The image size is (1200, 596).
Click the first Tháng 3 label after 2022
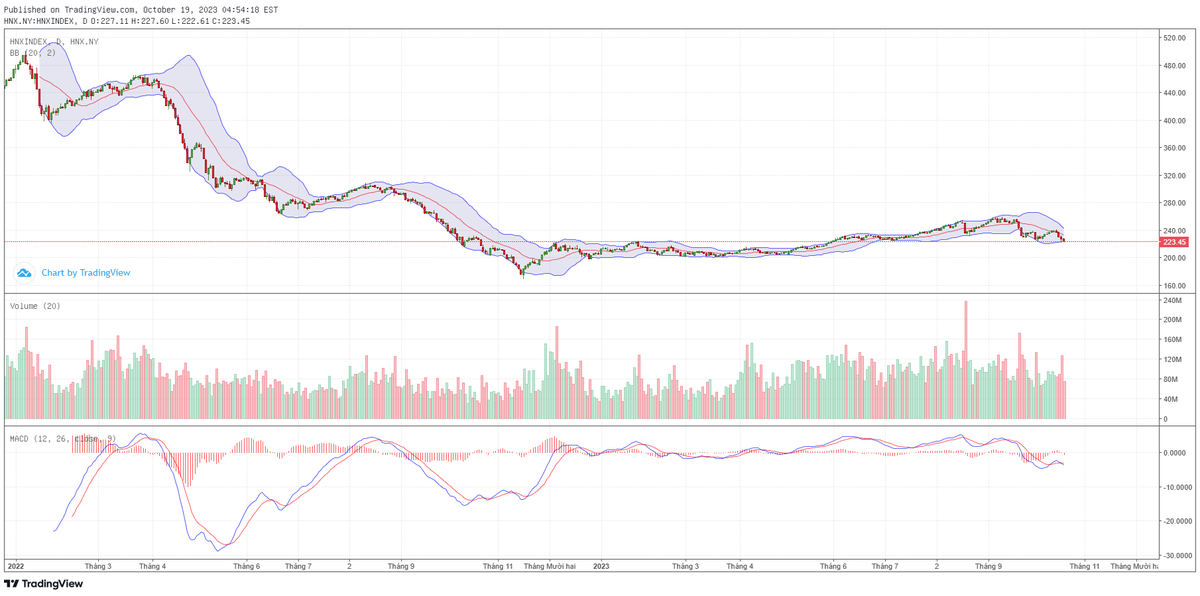(96, 565)
